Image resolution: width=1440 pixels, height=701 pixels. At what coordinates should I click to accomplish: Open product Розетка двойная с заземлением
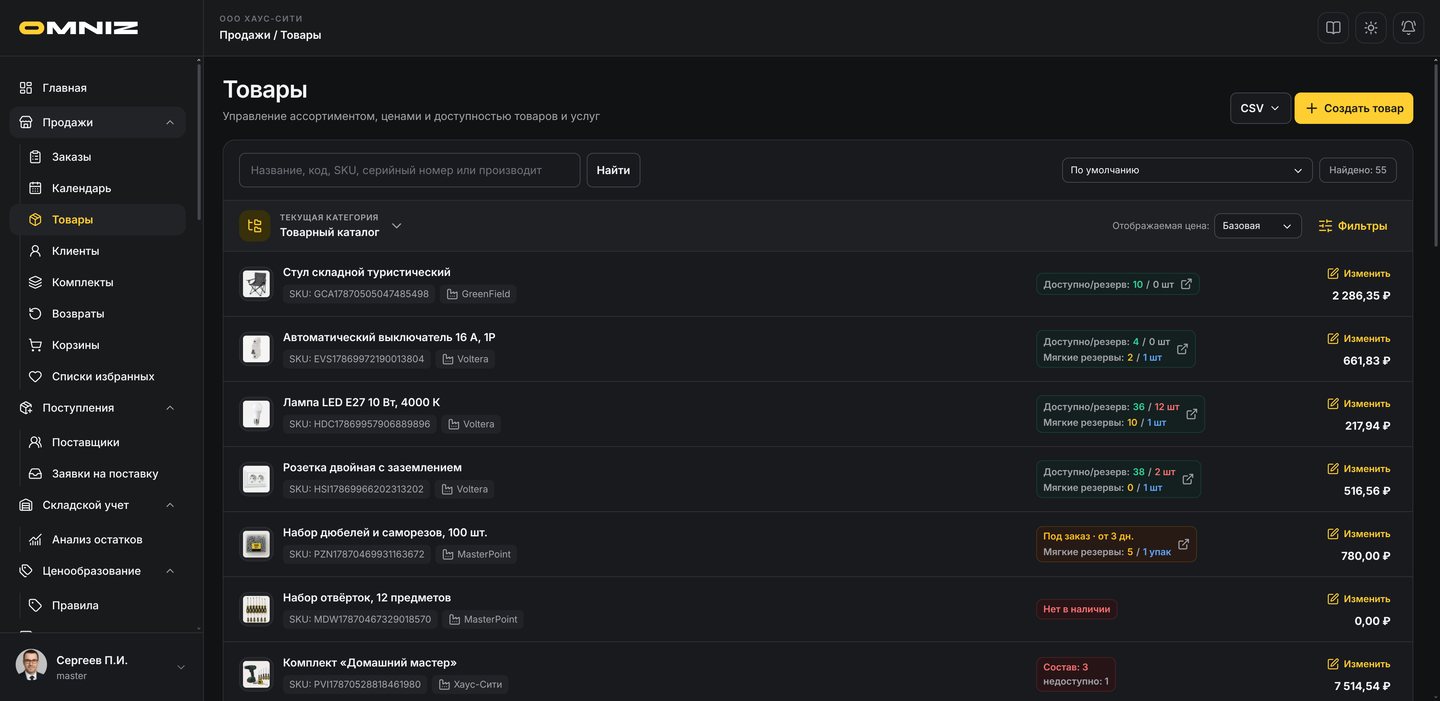coord(372,468)
